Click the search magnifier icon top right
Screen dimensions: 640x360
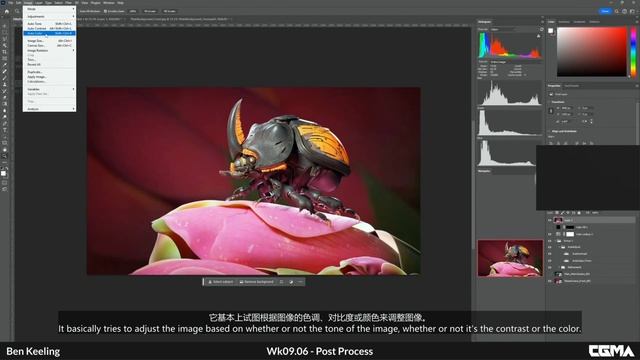click(x=616, y=11)
